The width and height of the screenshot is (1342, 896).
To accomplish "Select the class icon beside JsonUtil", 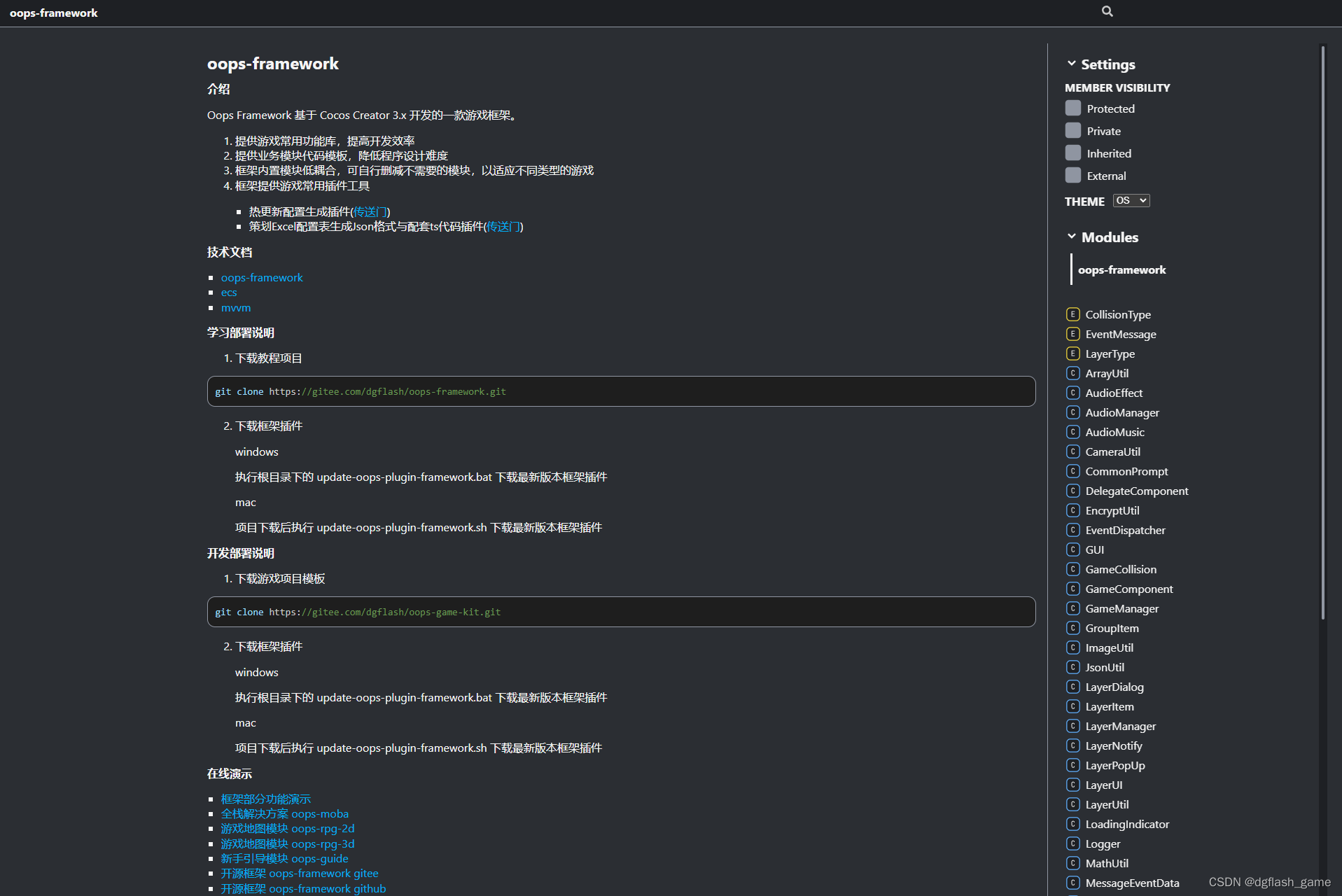I will (x=1073, y=667).
